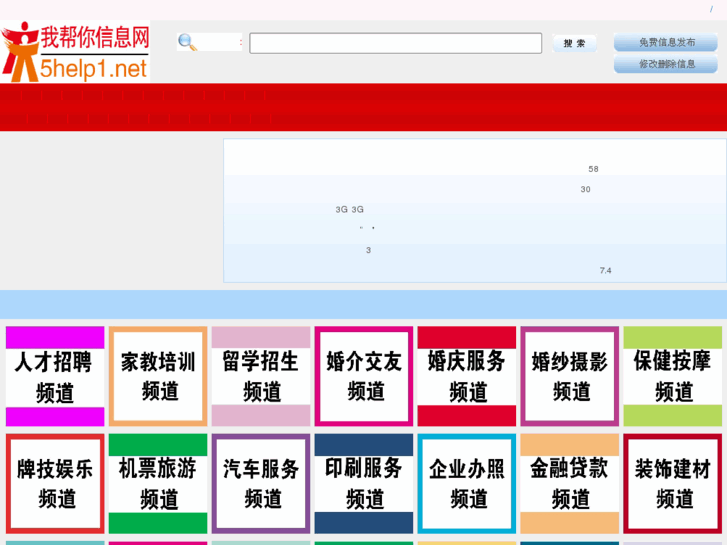Open the 汽车服务频道 tile

coord(261,484)
